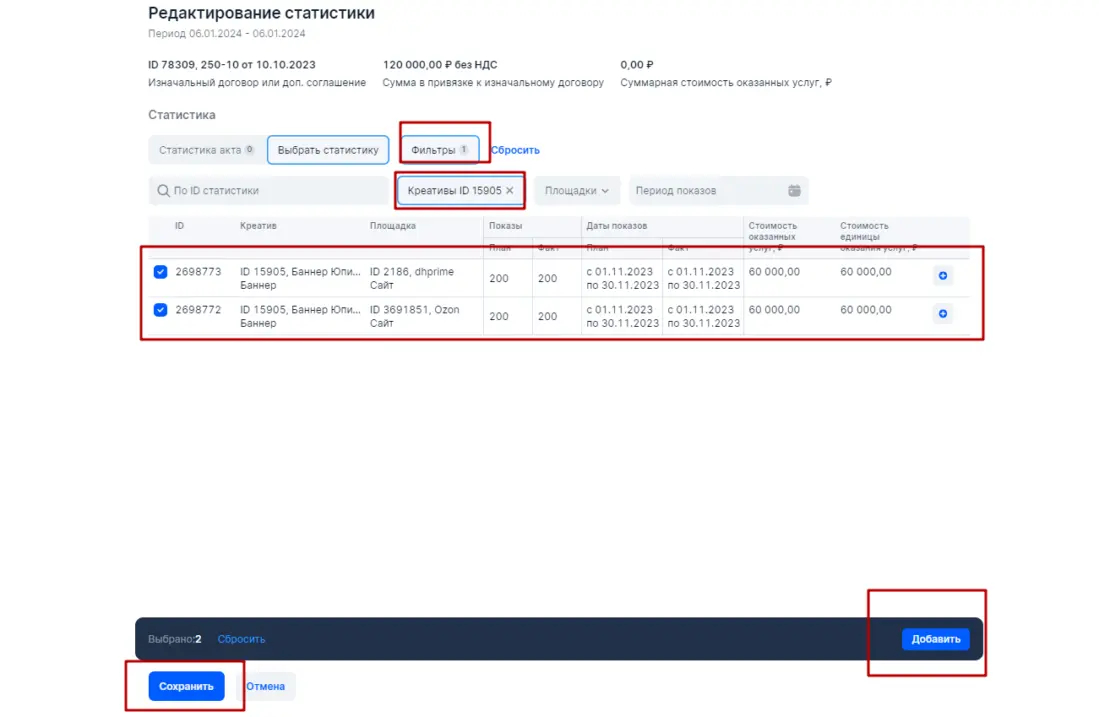1099x717 pixels.
Task: Click the Ozon площадка cell in second row
Action: pyautogui.click(x=415, y=316)
